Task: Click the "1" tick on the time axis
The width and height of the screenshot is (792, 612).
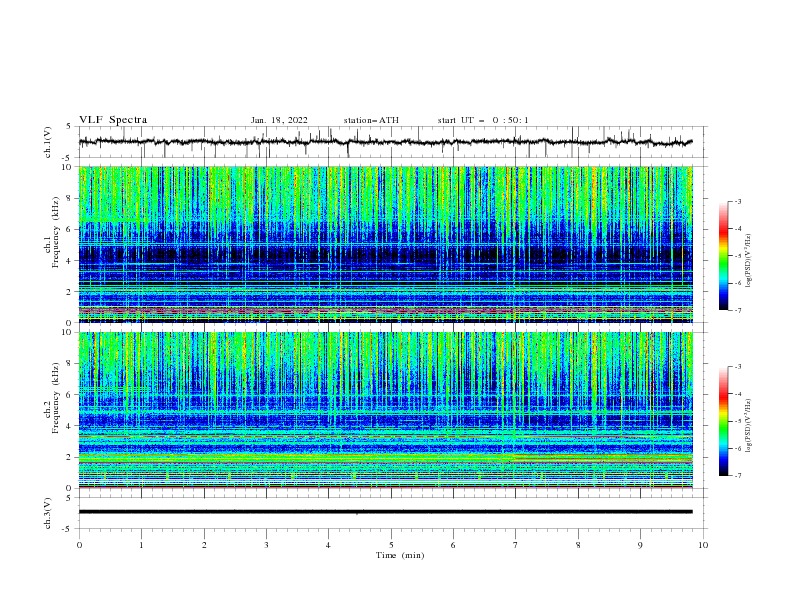Action: click(x=141, y=545)
